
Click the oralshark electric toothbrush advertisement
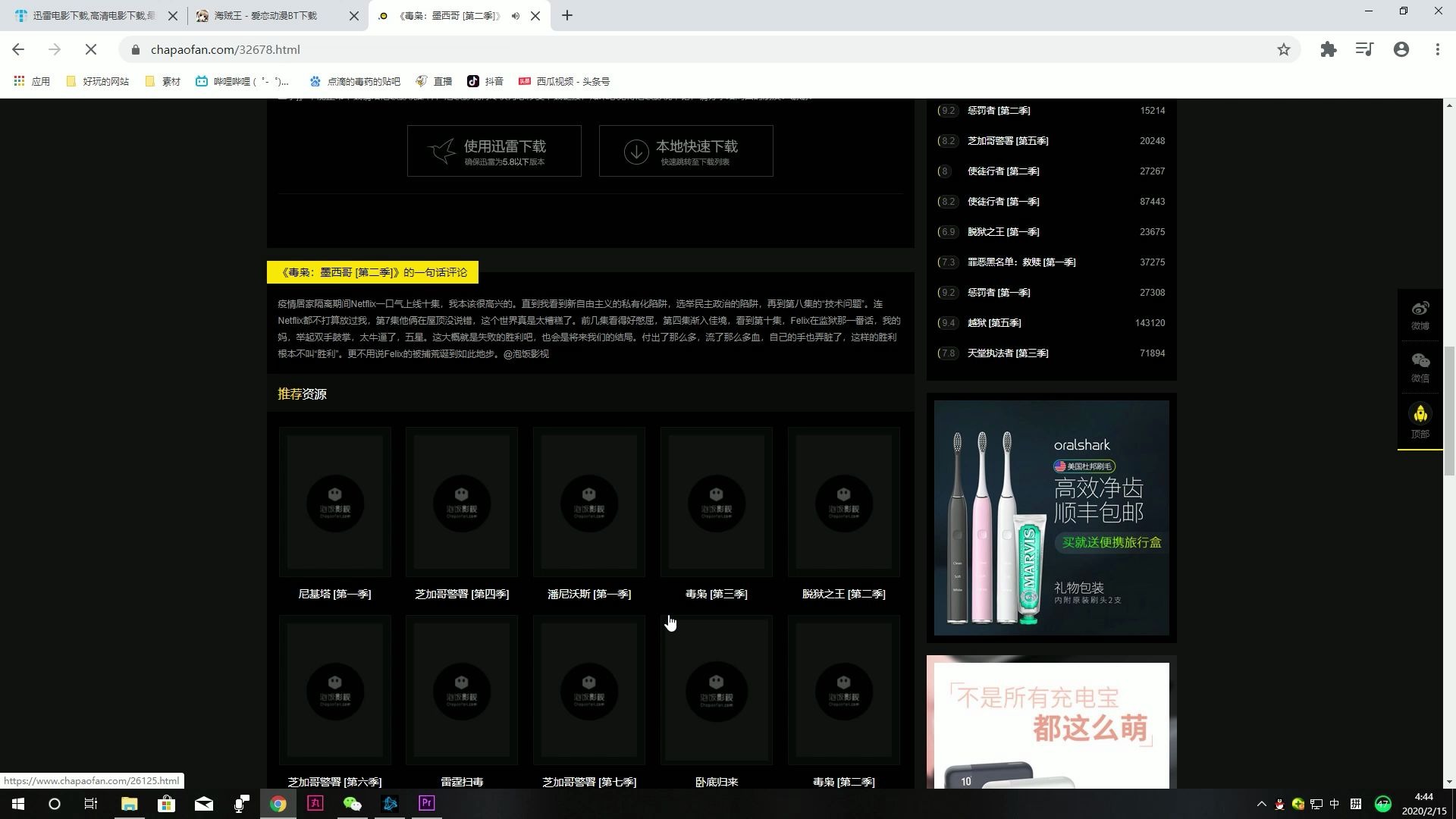click(x=1052, y=517)
